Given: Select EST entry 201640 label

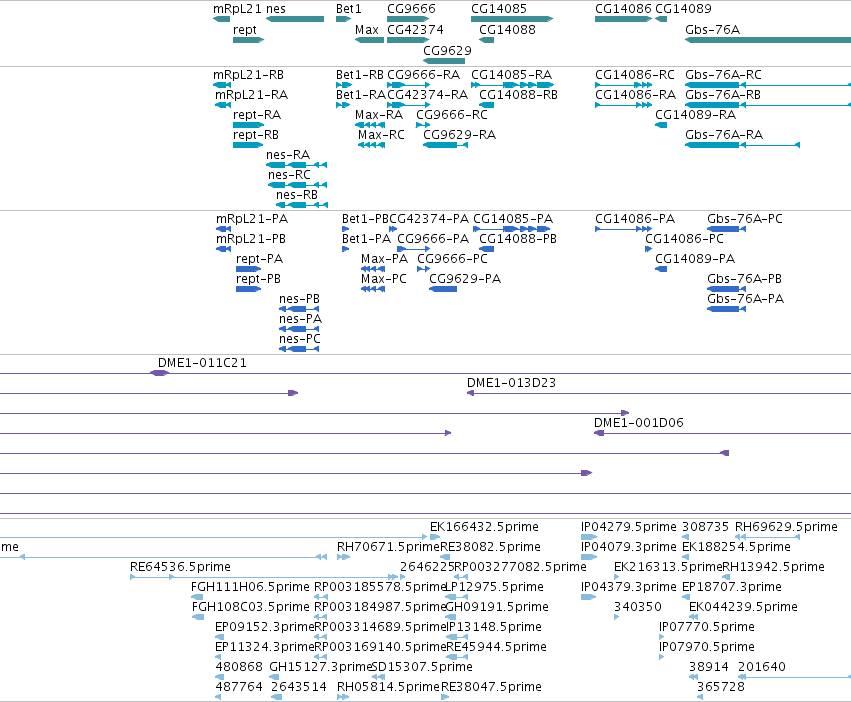Looking at the screenshot, I should (761, 667).
